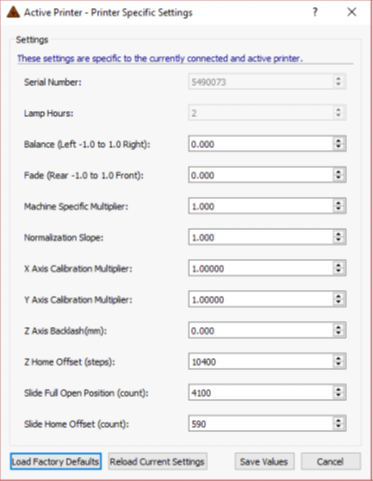Click Load Factory Defaults button
Screen dimensions: 373x481
tap(56, 461)
